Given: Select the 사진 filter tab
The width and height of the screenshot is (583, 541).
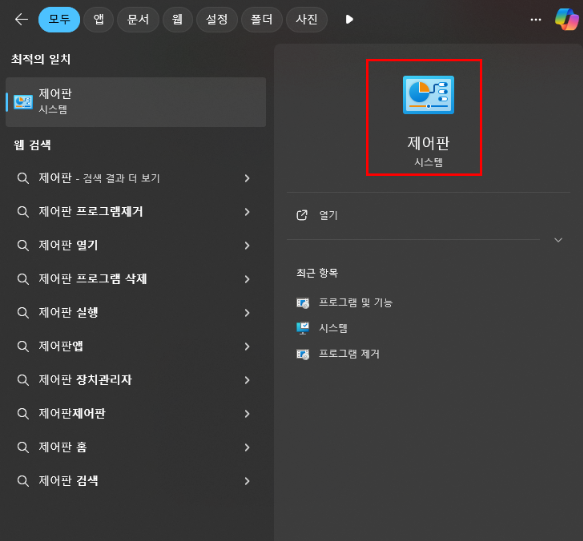Looking at the screenshot, I should pos(307,19).
